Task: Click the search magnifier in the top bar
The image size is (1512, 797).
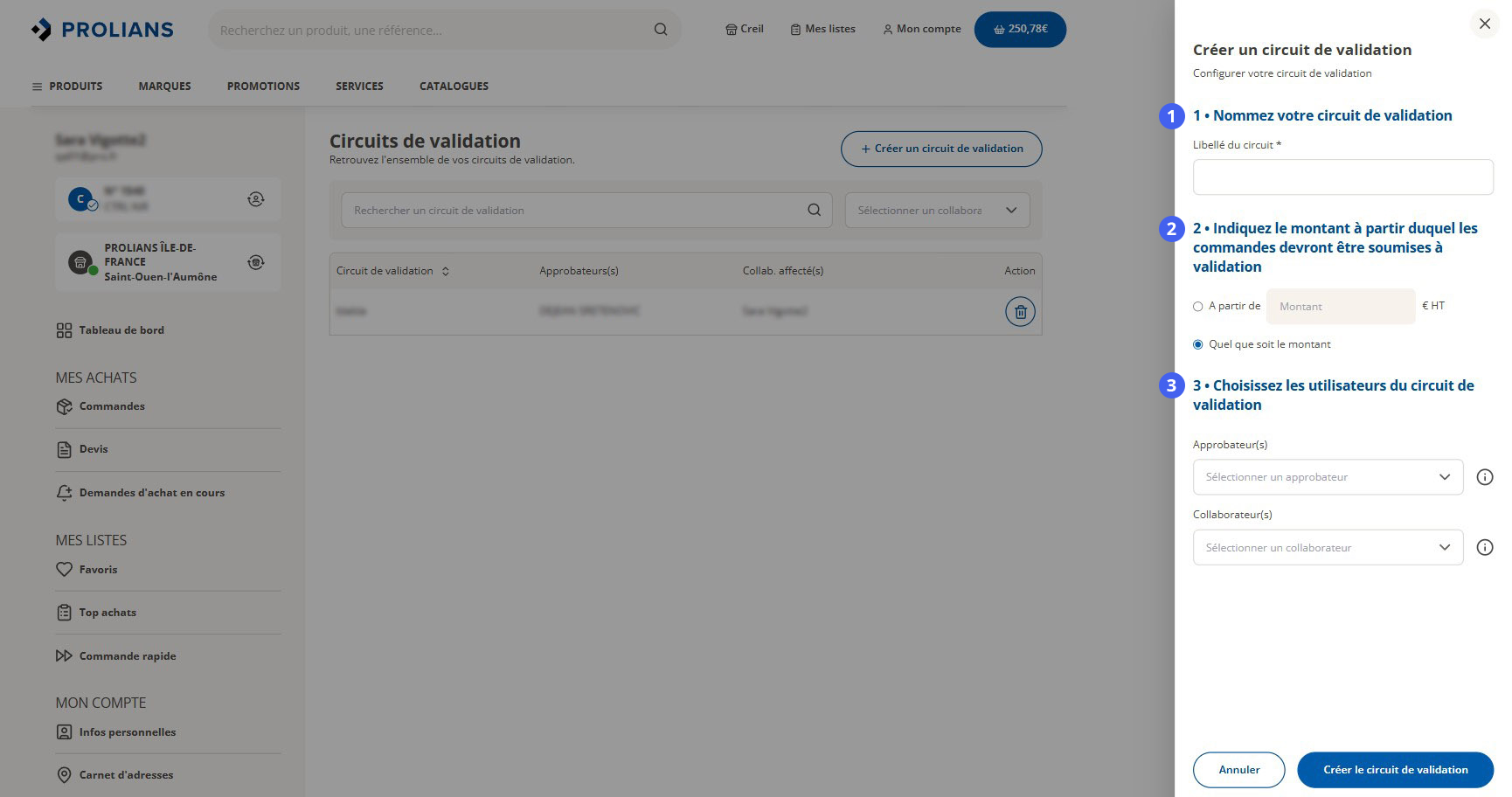Action: pos(661,30)
